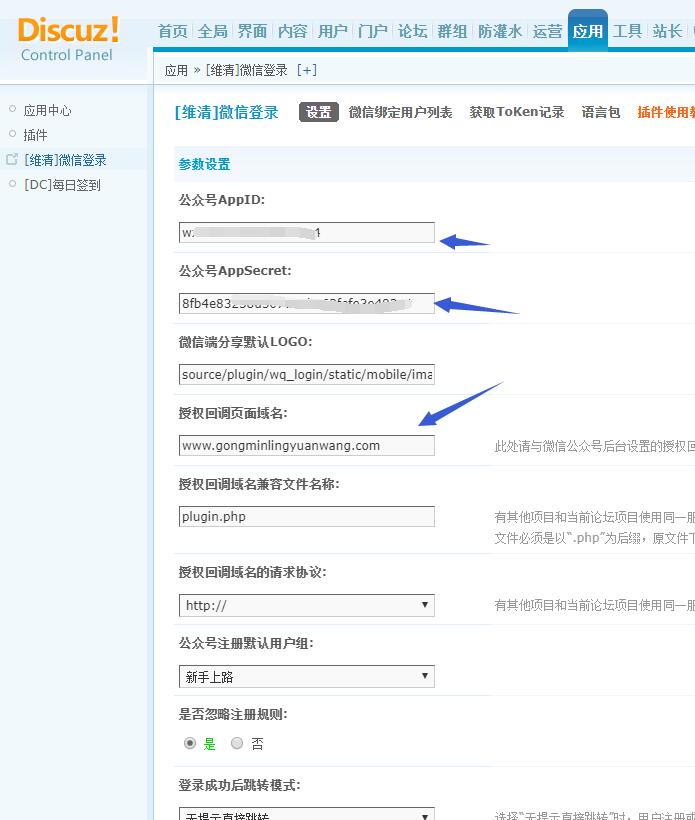Click 应用 in the breadcrumb
This screenshot has height=820, width=695.
[x=176, y=70]
